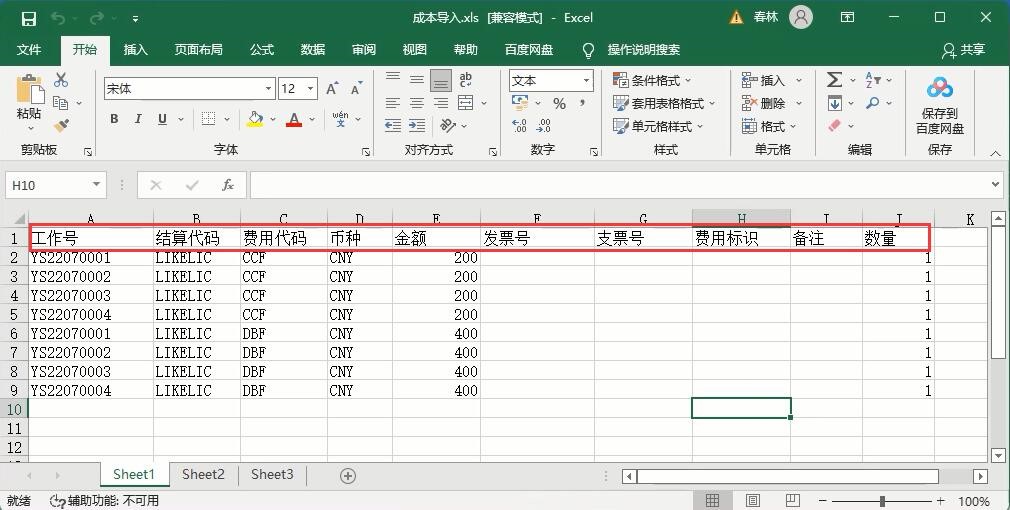Switch to the Sheet2 worksheet tab
The image size is (1010, 510).
tap(203, 475)
